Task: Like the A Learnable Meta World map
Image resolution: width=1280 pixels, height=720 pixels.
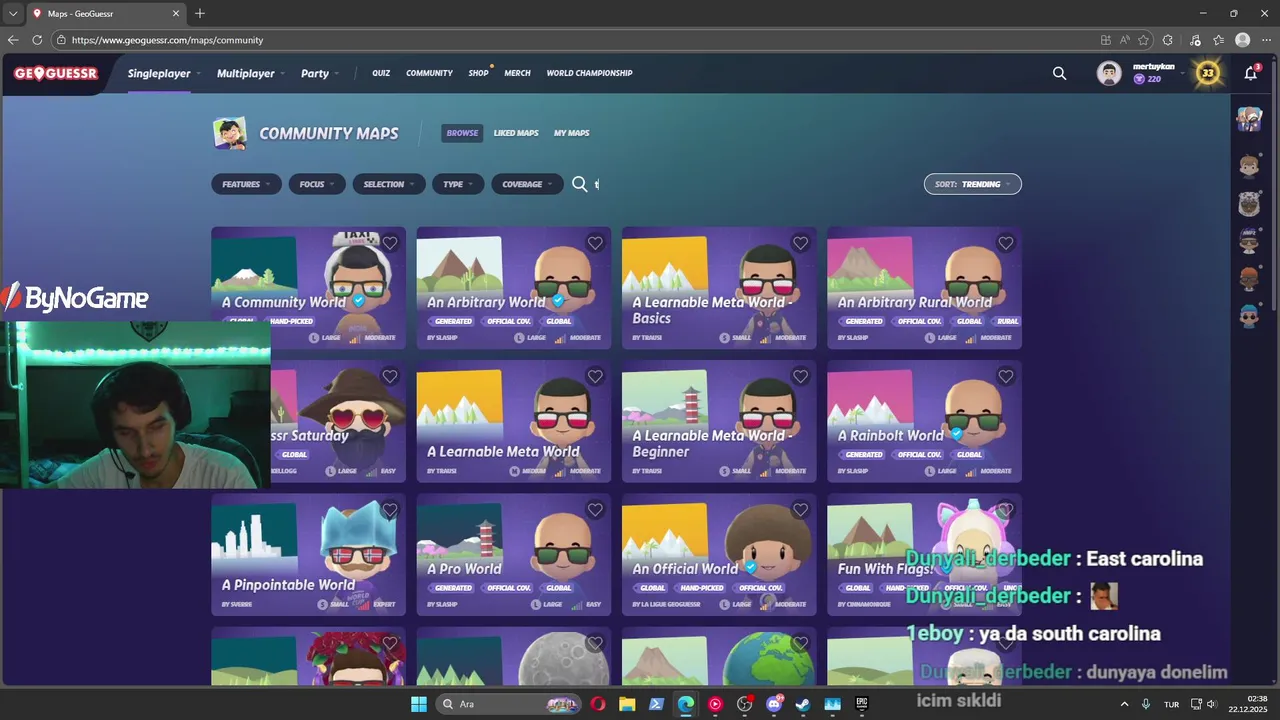Action: click(595, 377)
